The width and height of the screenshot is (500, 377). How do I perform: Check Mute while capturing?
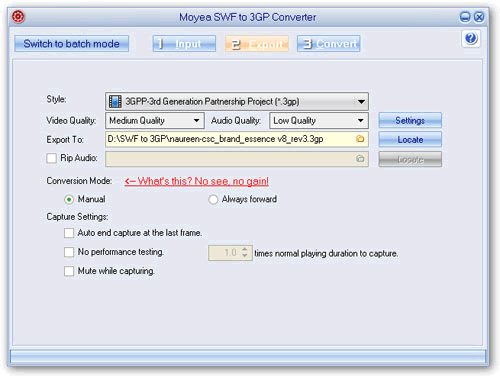point(69,271)
